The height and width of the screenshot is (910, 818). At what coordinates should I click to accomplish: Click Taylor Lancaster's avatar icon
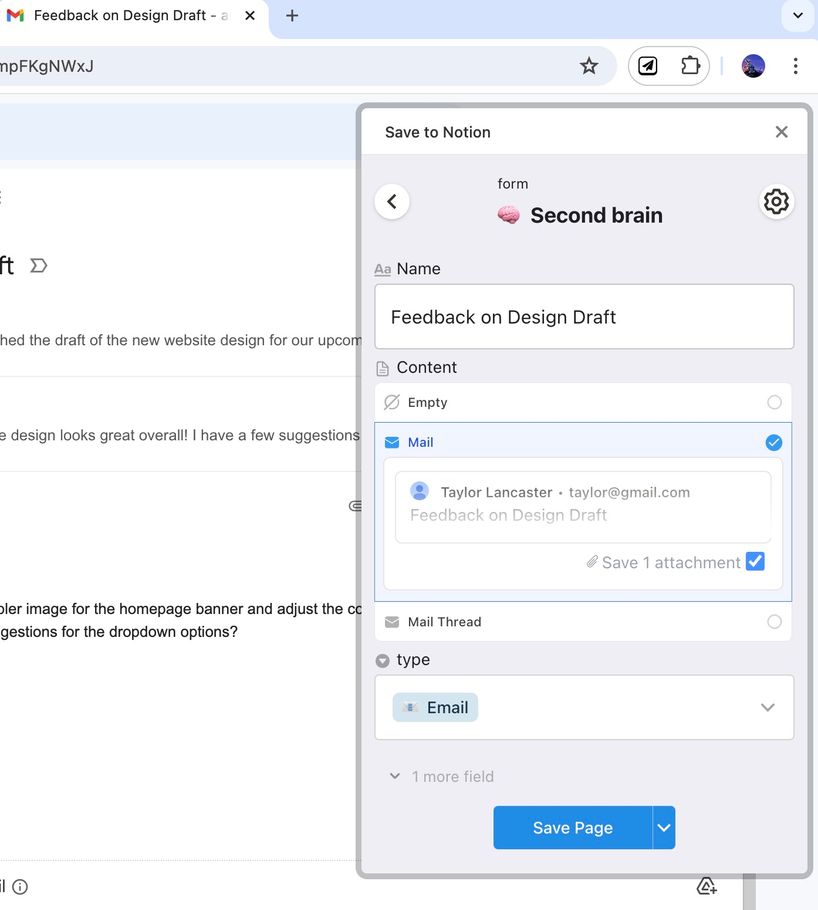pyautogui.click(x=419, y=491)
